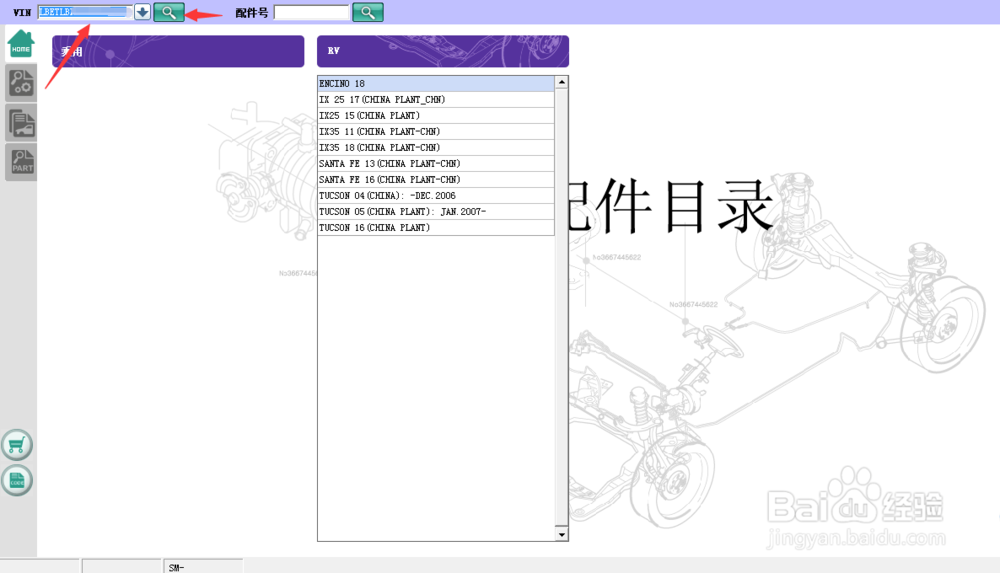
Task: Search by part number magnifier button
Action: pos(368,12)
